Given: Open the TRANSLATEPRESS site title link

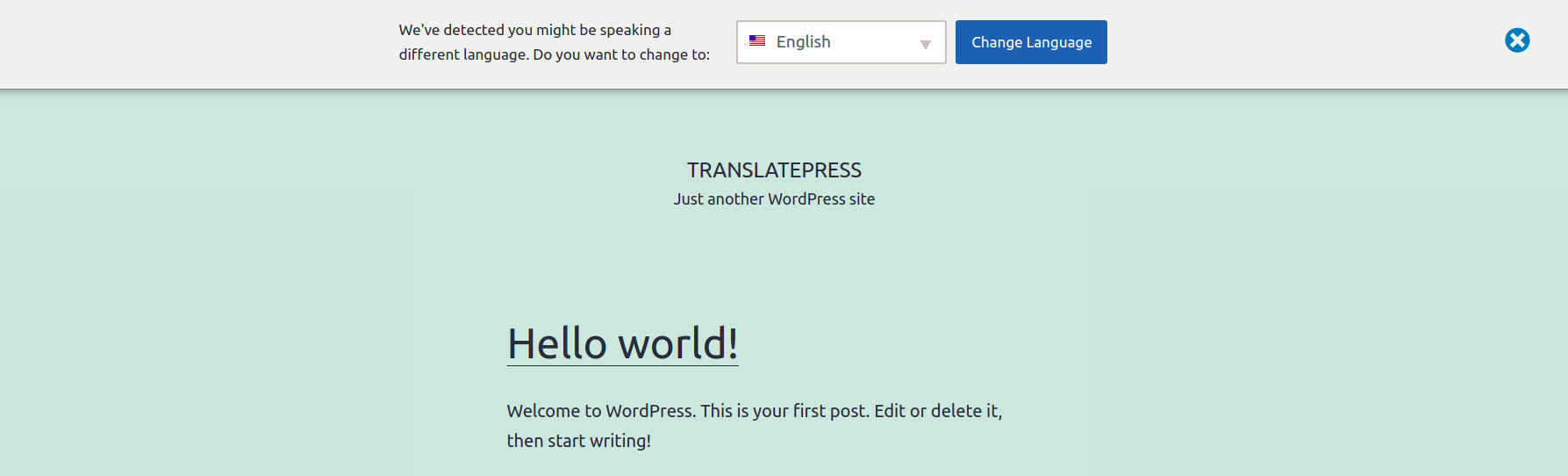Looking at the screenshot, I should click(774, 170).
